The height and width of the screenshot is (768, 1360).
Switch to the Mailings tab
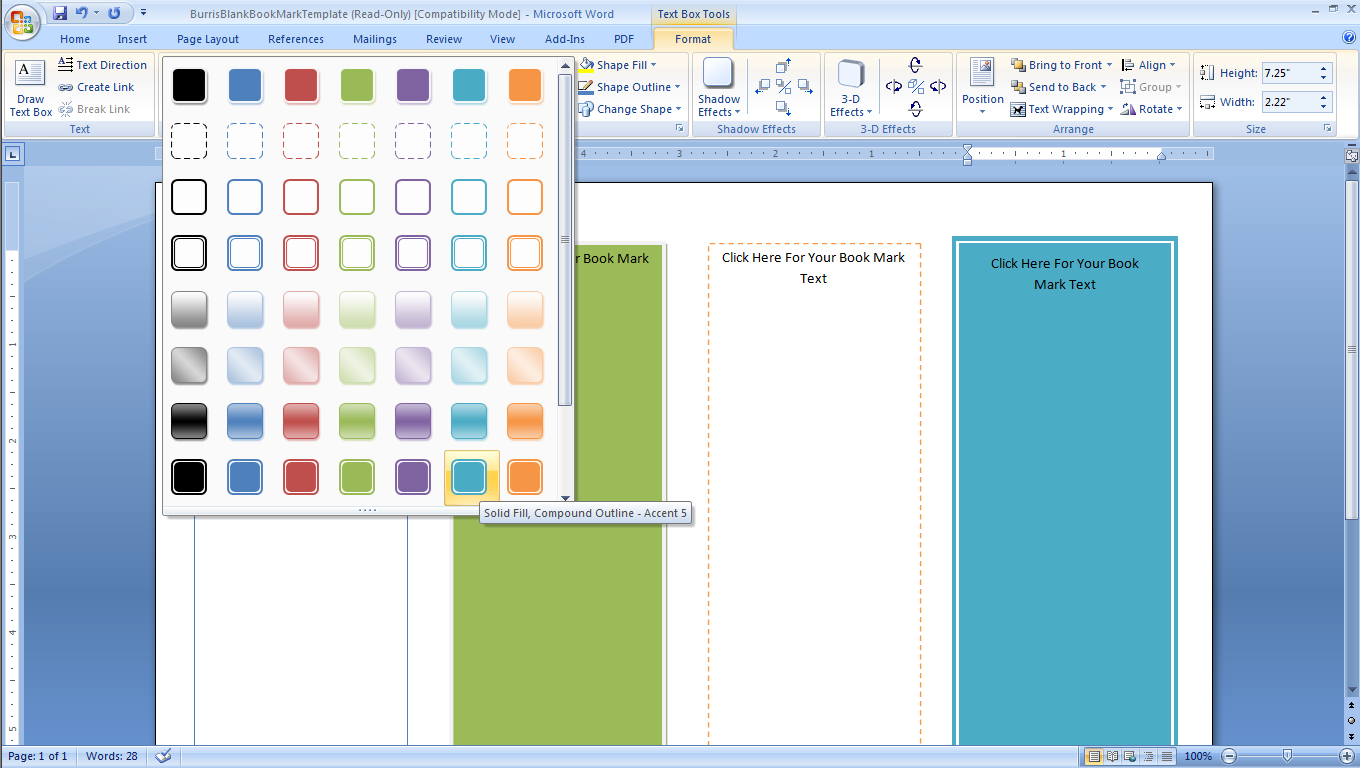(x=374, y=39)
